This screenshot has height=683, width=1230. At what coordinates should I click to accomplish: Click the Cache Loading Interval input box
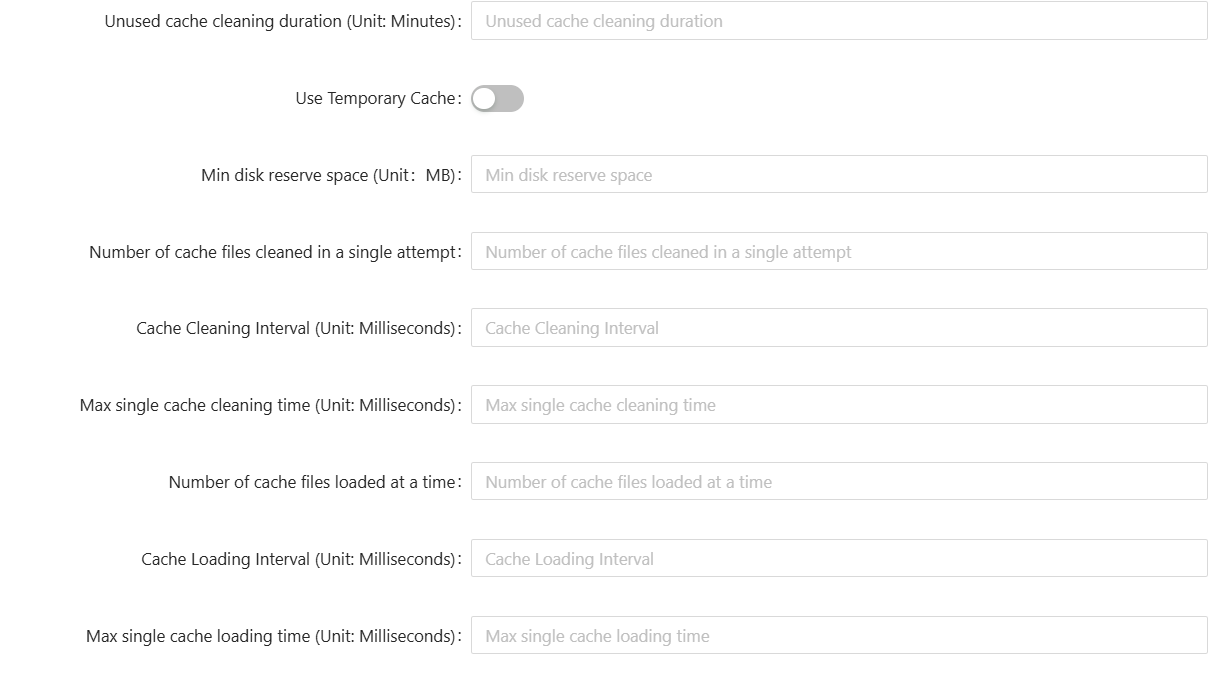(x=838, y=559)
